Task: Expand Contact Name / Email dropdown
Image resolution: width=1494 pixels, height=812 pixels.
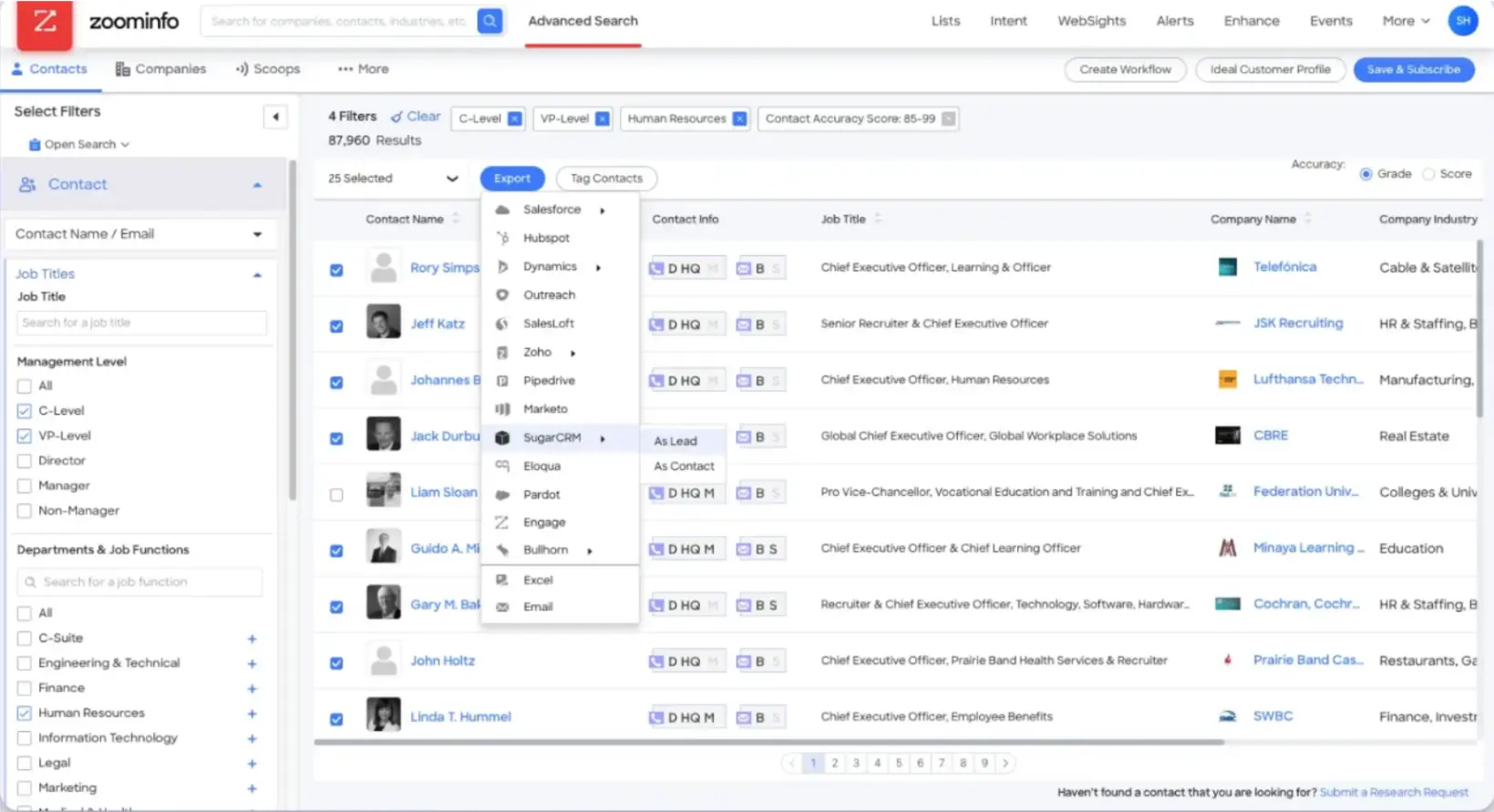Action: (x=140, y=234)
